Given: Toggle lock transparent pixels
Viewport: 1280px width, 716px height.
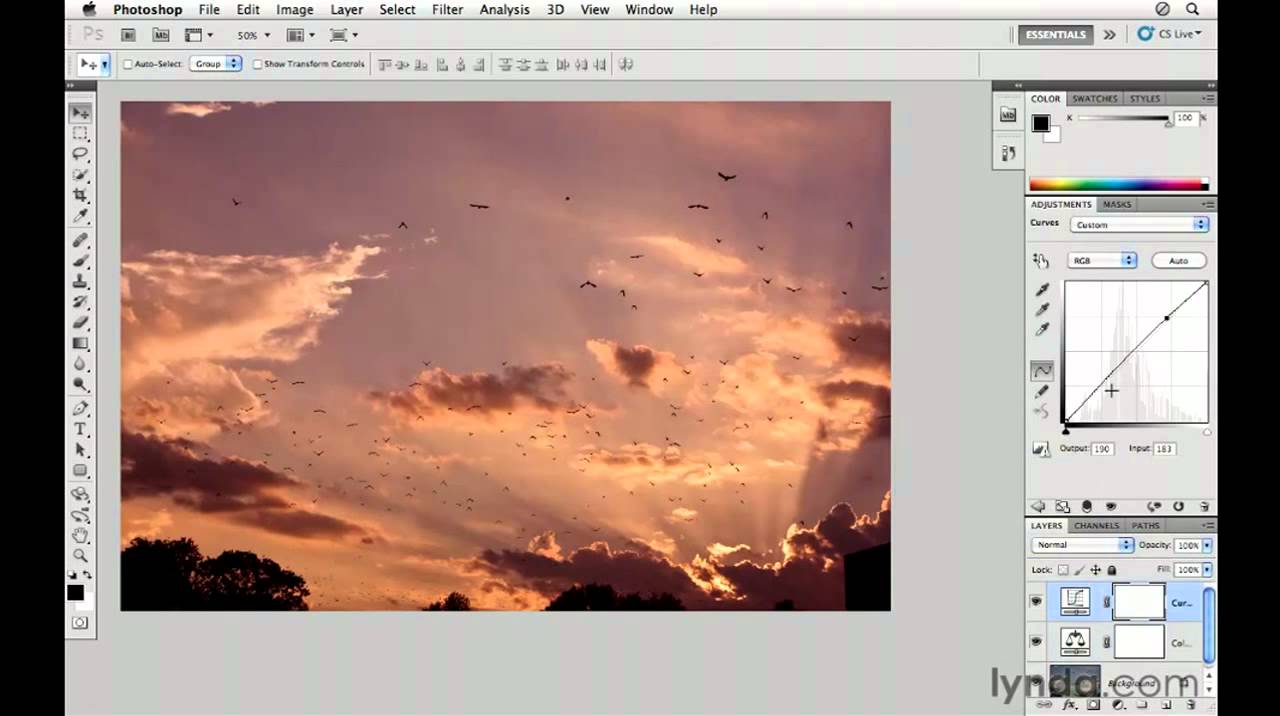Looking at the screenshot, I should point(1063,570).
